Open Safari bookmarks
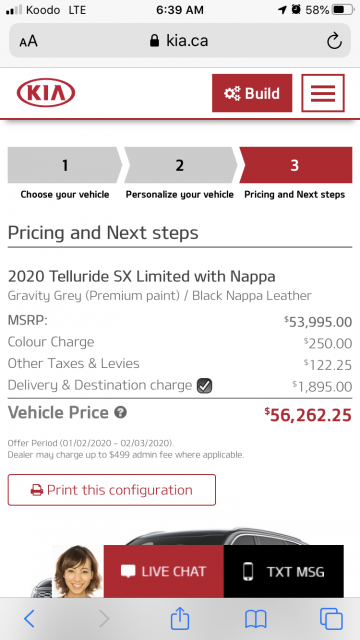The width and height of the screenshot is (360, 640). pyautogui.click(x=256, y=620)
